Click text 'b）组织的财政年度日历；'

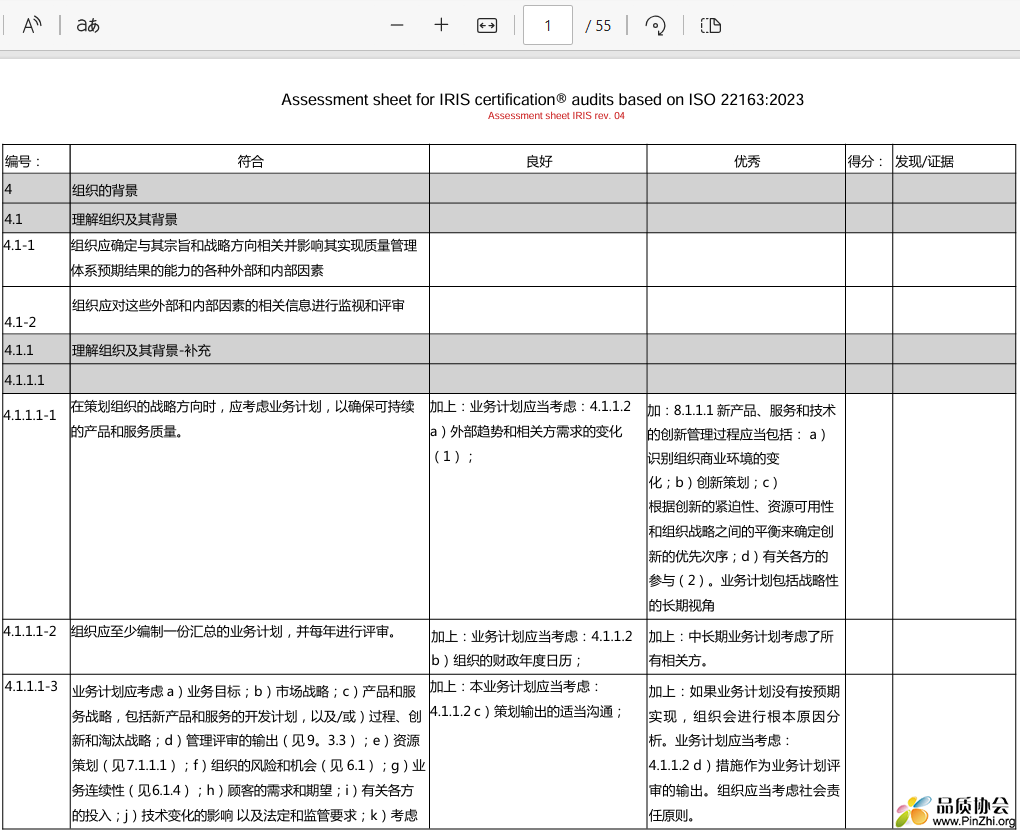[x=507, y=661]
